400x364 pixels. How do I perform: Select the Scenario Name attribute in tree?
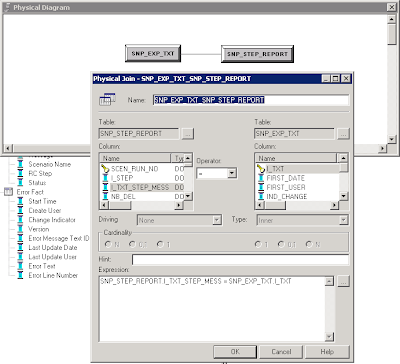pos(50,164)
